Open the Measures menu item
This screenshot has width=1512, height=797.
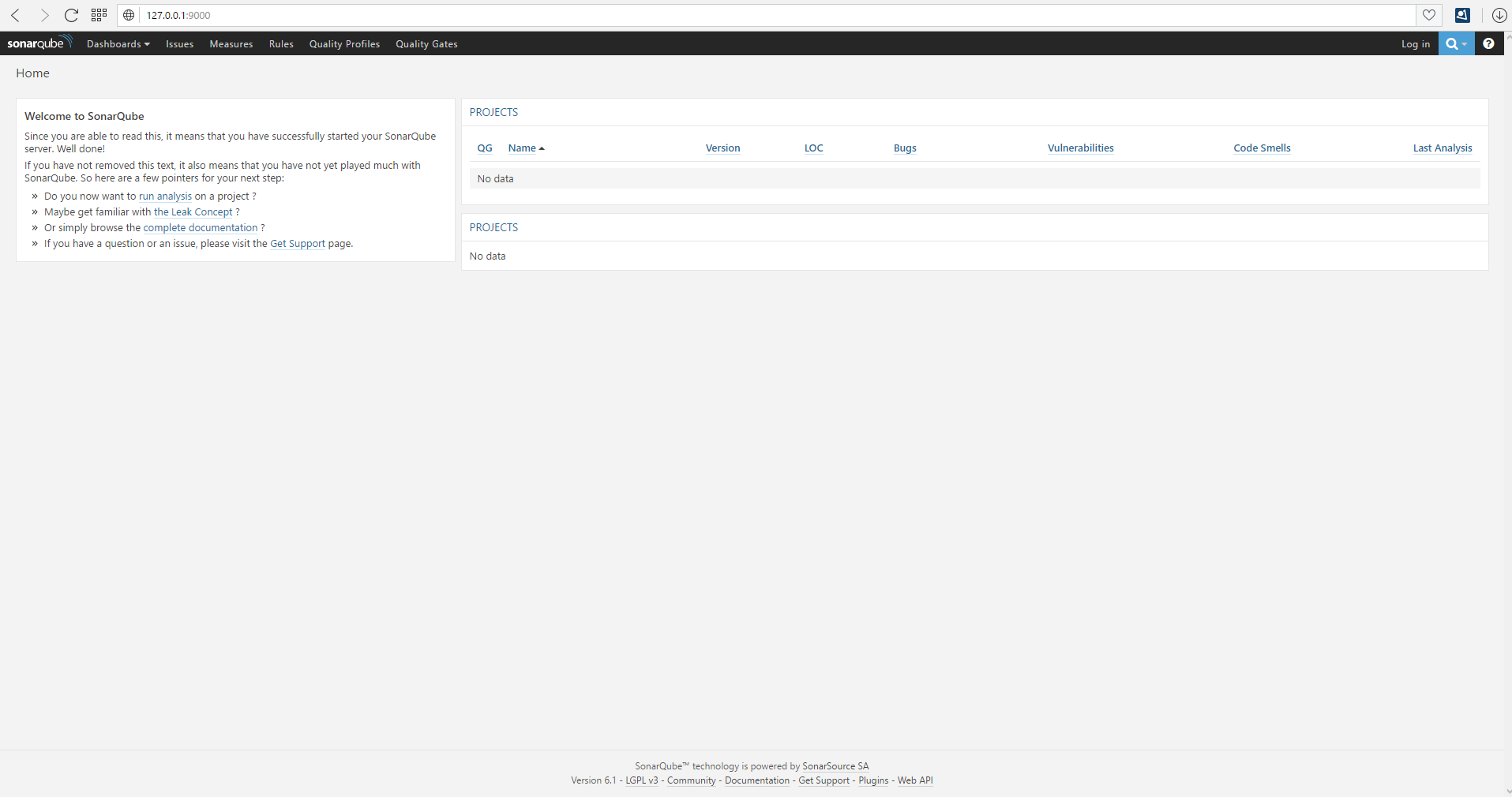click(231, 44)
